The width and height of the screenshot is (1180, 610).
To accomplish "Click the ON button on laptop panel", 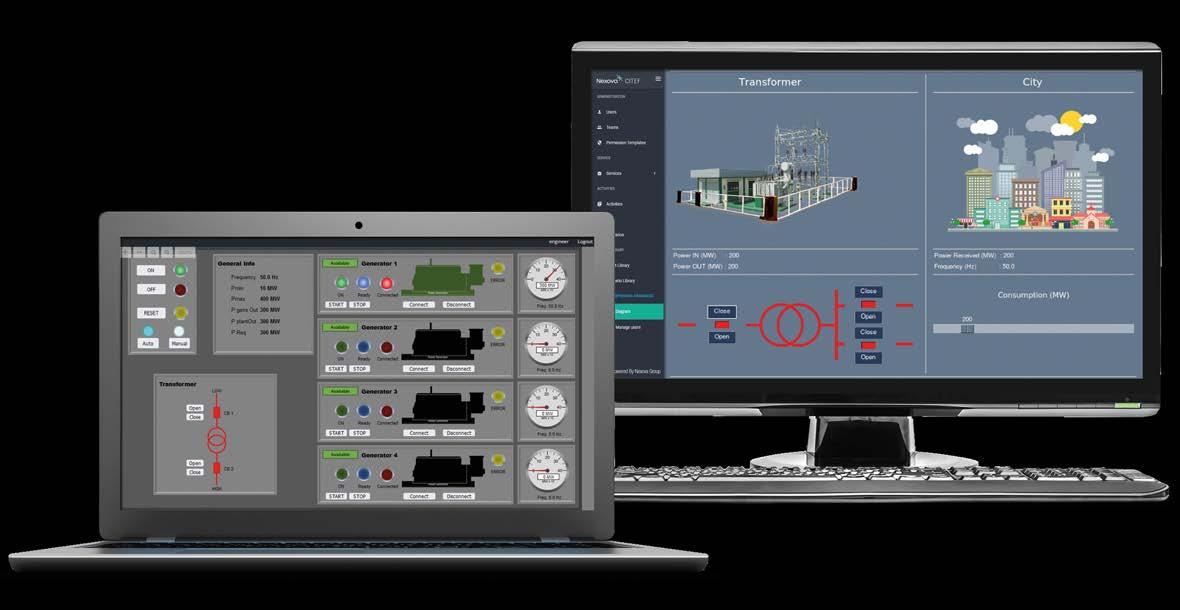I will pos(151,270).
